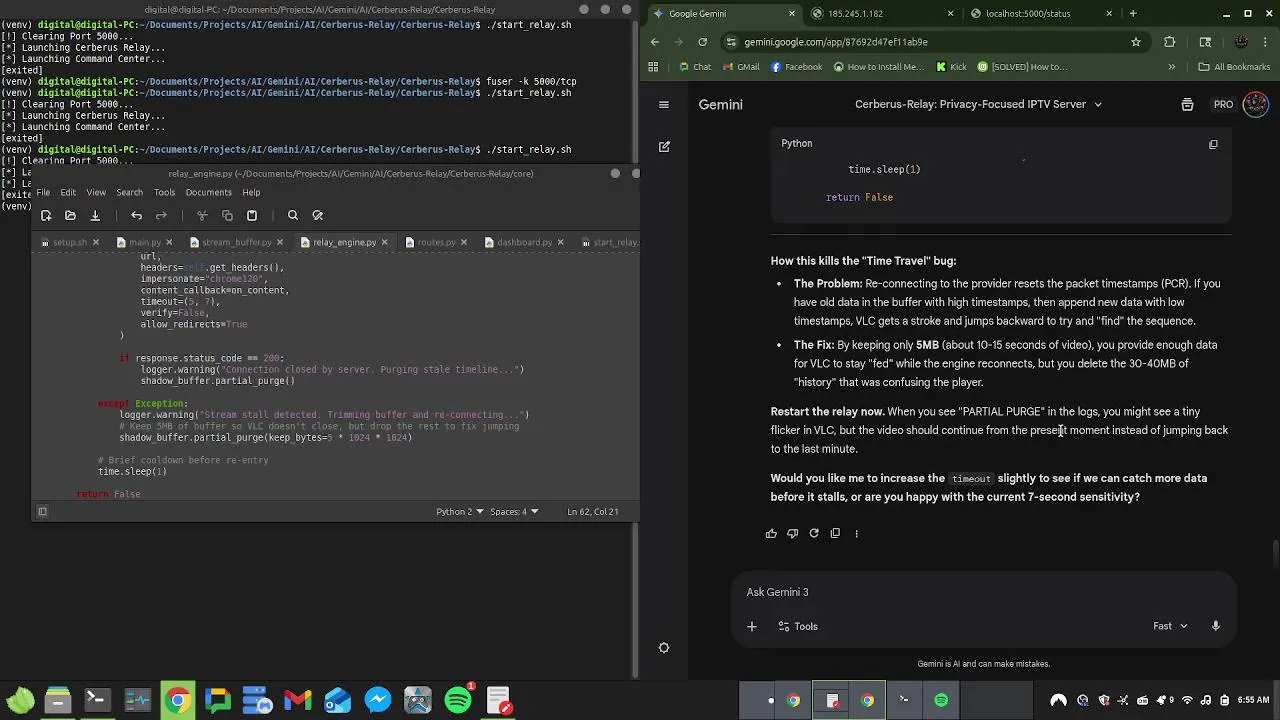Open the Gemini main menu hamburger

pyautogui.click(x=664, y=104)
